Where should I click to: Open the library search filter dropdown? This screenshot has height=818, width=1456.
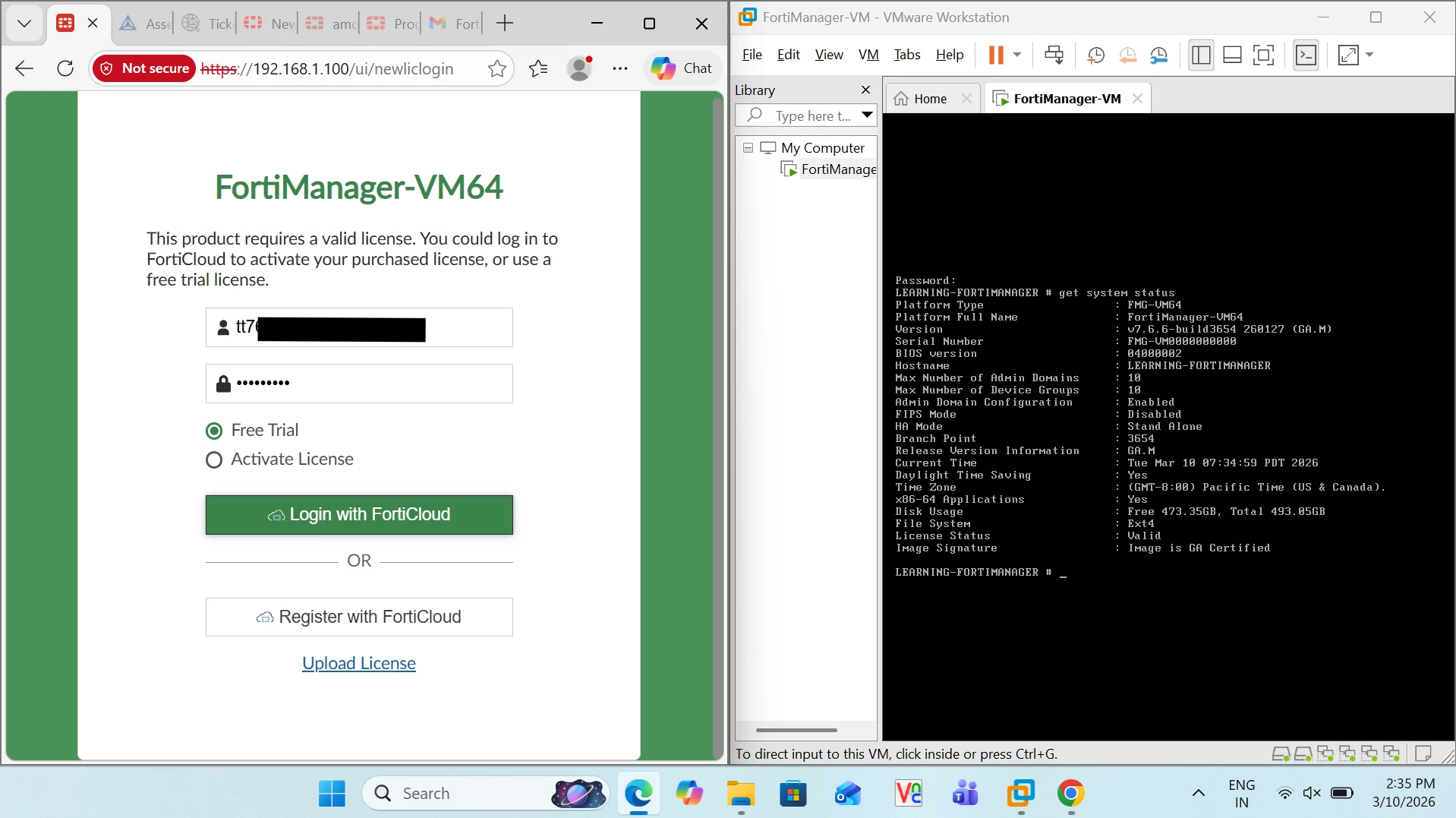(867, 115)
